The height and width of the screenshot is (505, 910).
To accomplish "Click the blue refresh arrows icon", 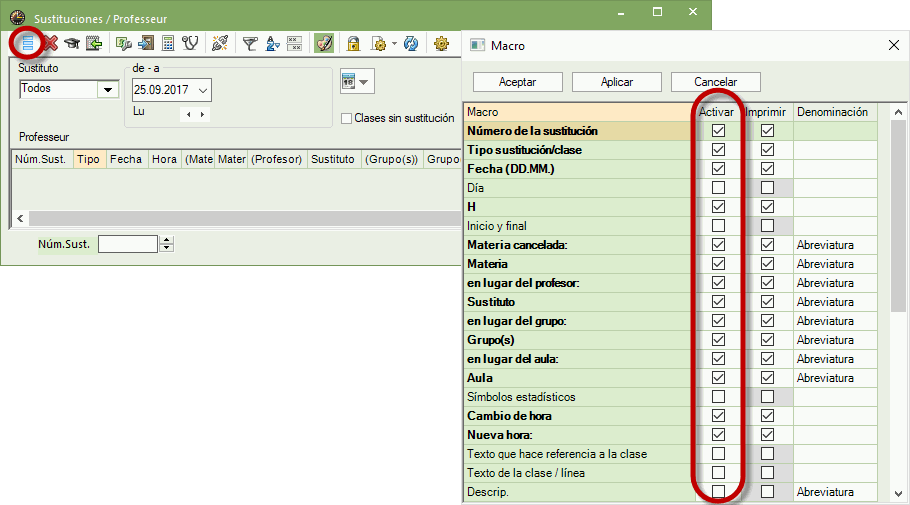I will [411, 44].
